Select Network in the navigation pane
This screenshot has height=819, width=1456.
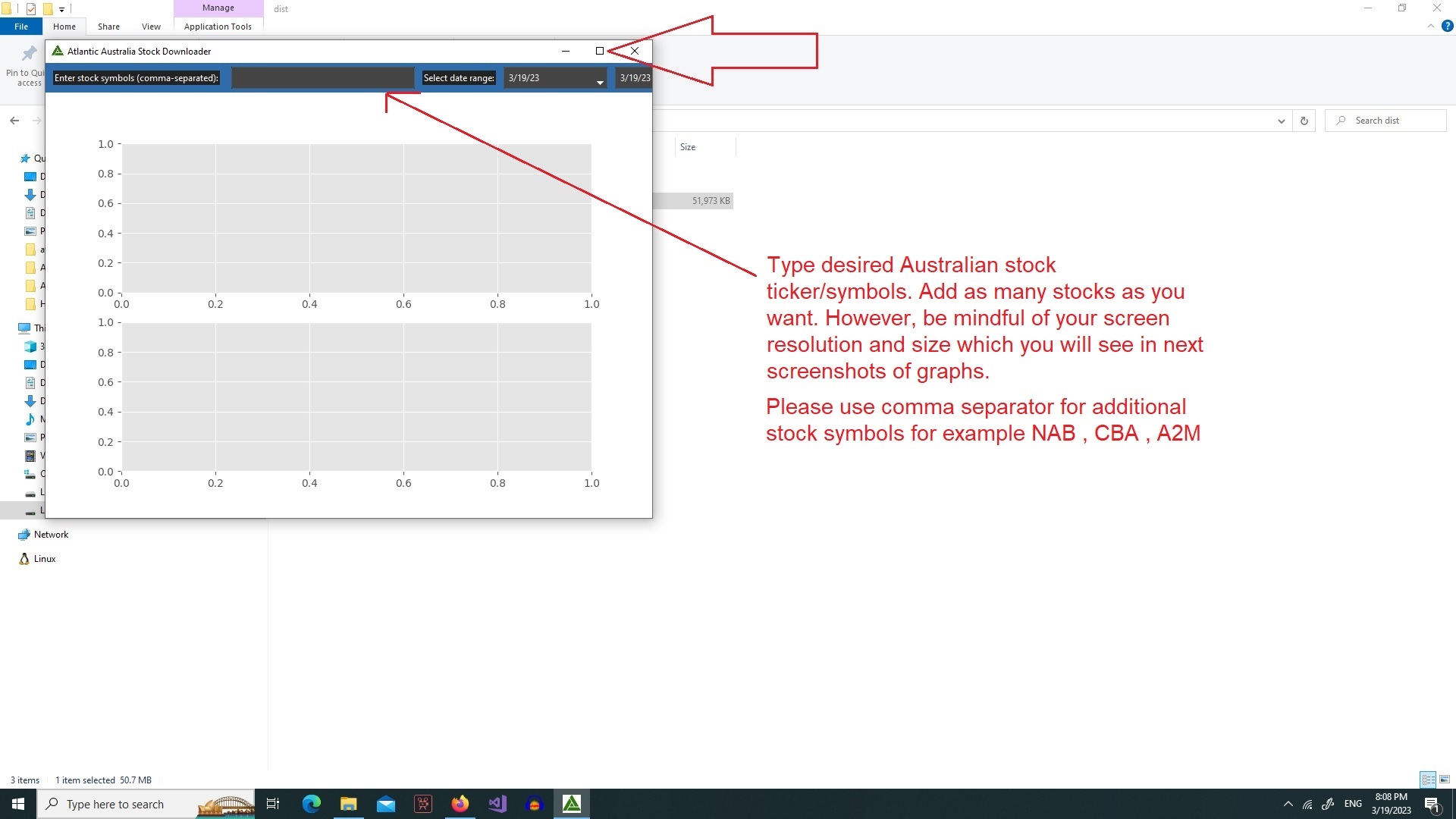pyautogui.click(x=51, y=535)
